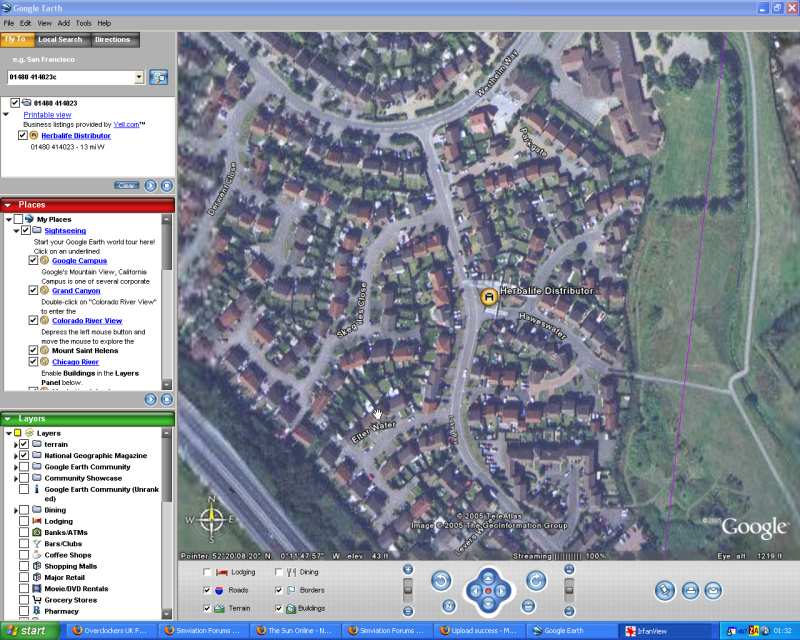
Task: Open the View menu
Action: point(44,23)
